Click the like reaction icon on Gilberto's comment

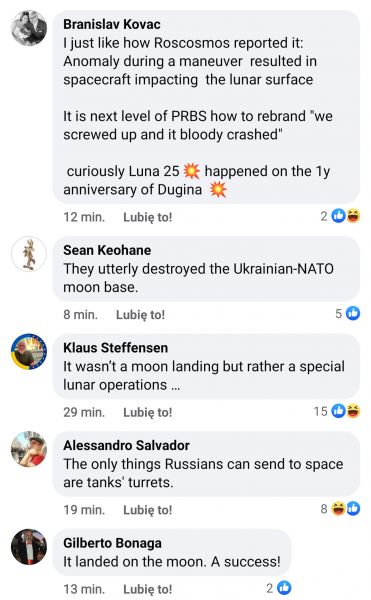click(x=284, y=587)
